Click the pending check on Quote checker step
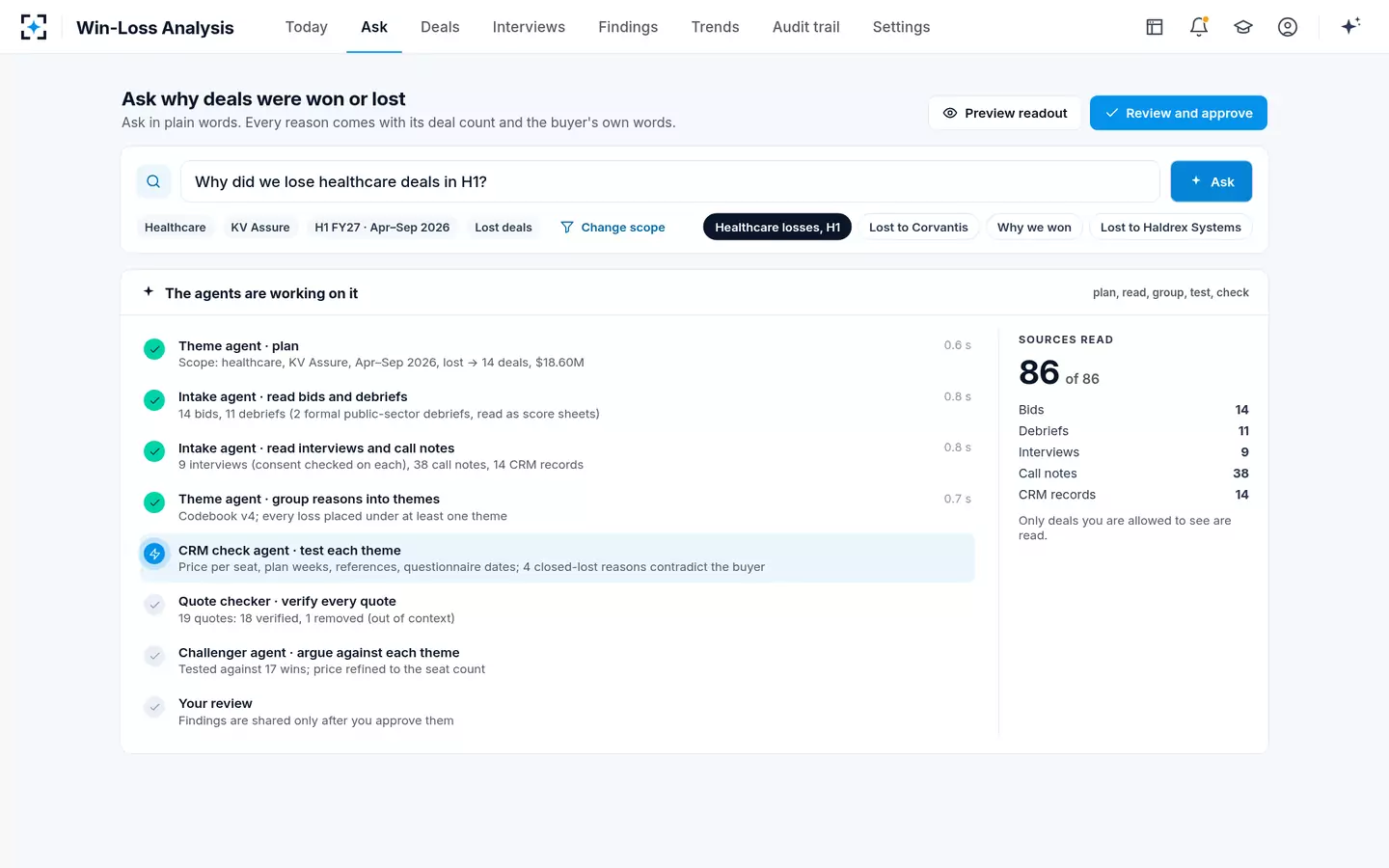This screenshot has height=868, width=1389. (x=154, y=605)
